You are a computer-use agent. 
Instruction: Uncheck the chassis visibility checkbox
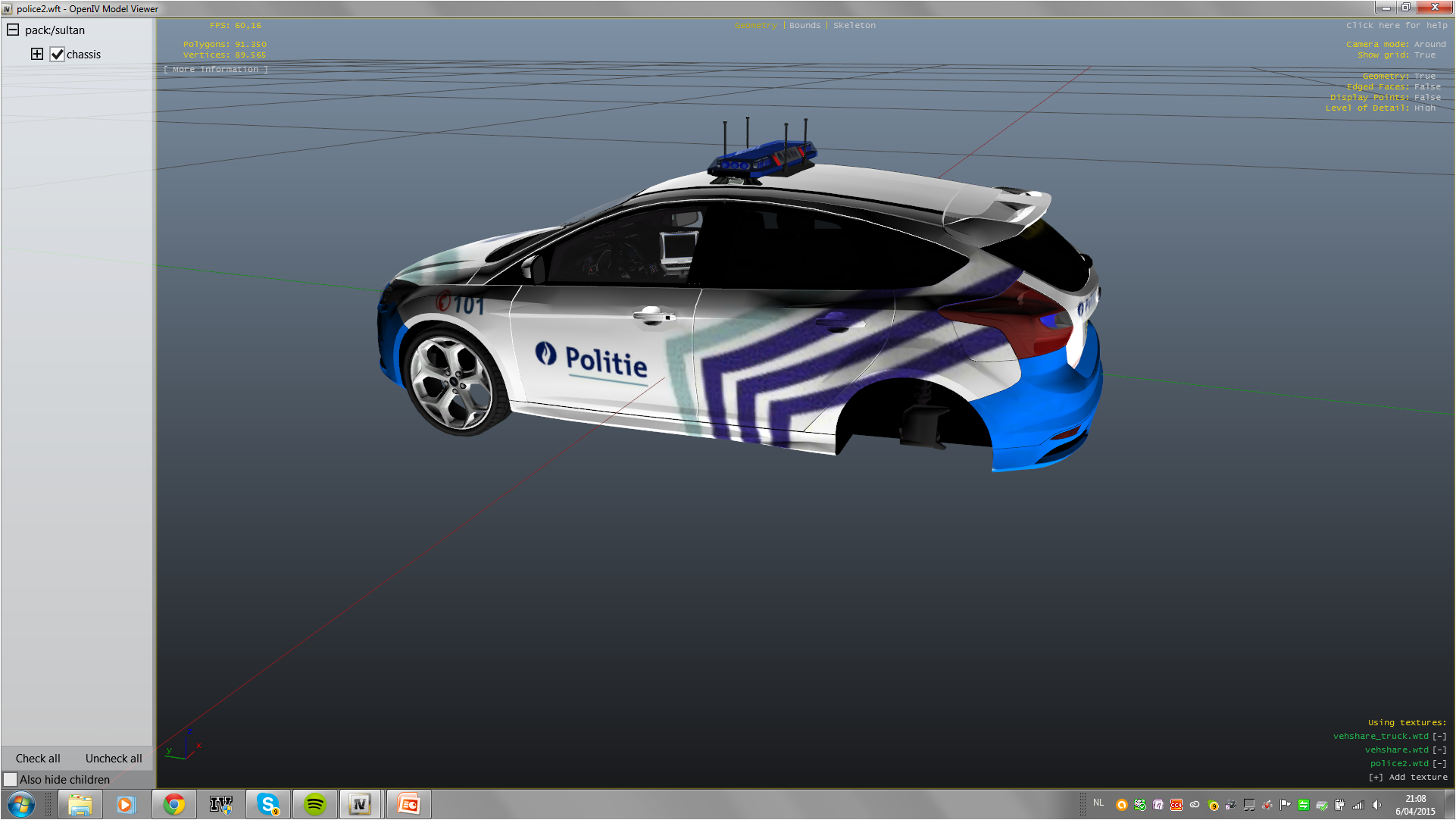[x=57, y=54]
